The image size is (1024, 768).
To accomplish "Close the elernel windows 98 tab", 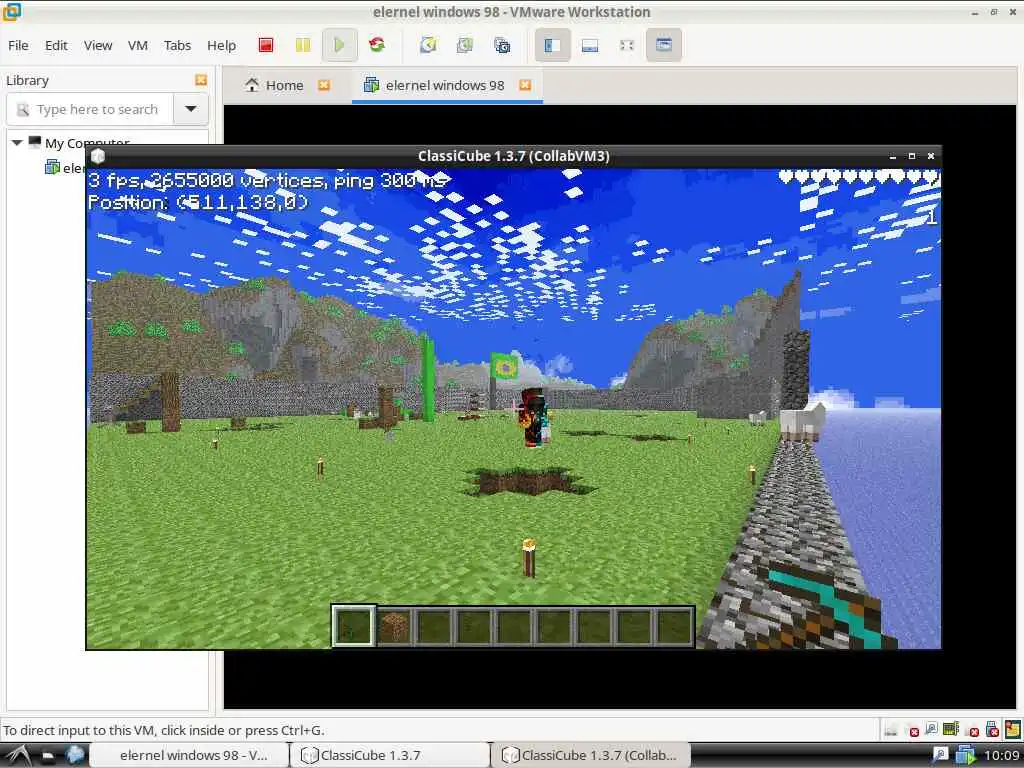I will click(x=525, y=85).
